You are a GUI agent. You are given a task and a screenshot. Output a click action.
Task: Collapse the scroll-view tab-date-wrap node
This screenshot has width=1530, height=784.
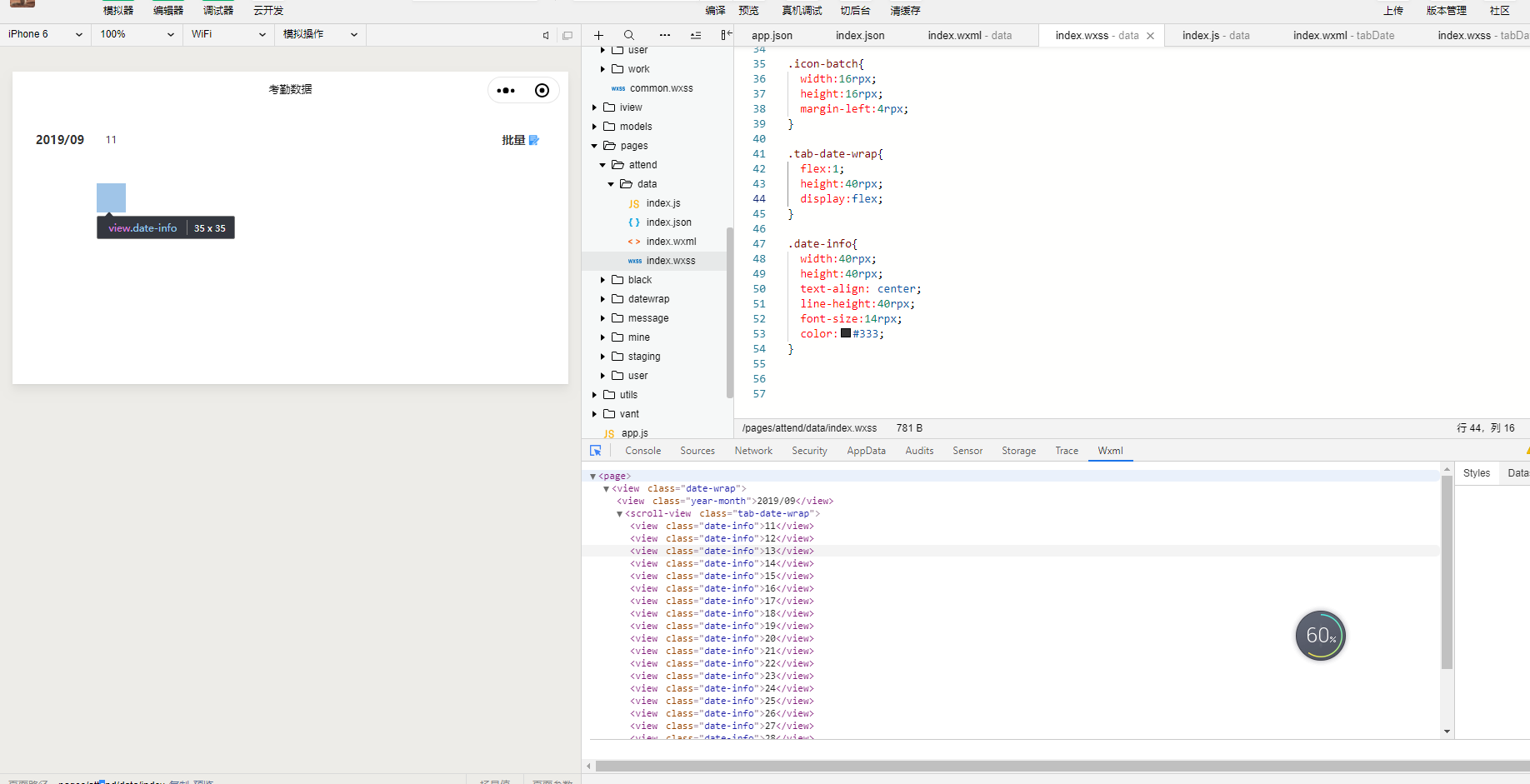619,514
